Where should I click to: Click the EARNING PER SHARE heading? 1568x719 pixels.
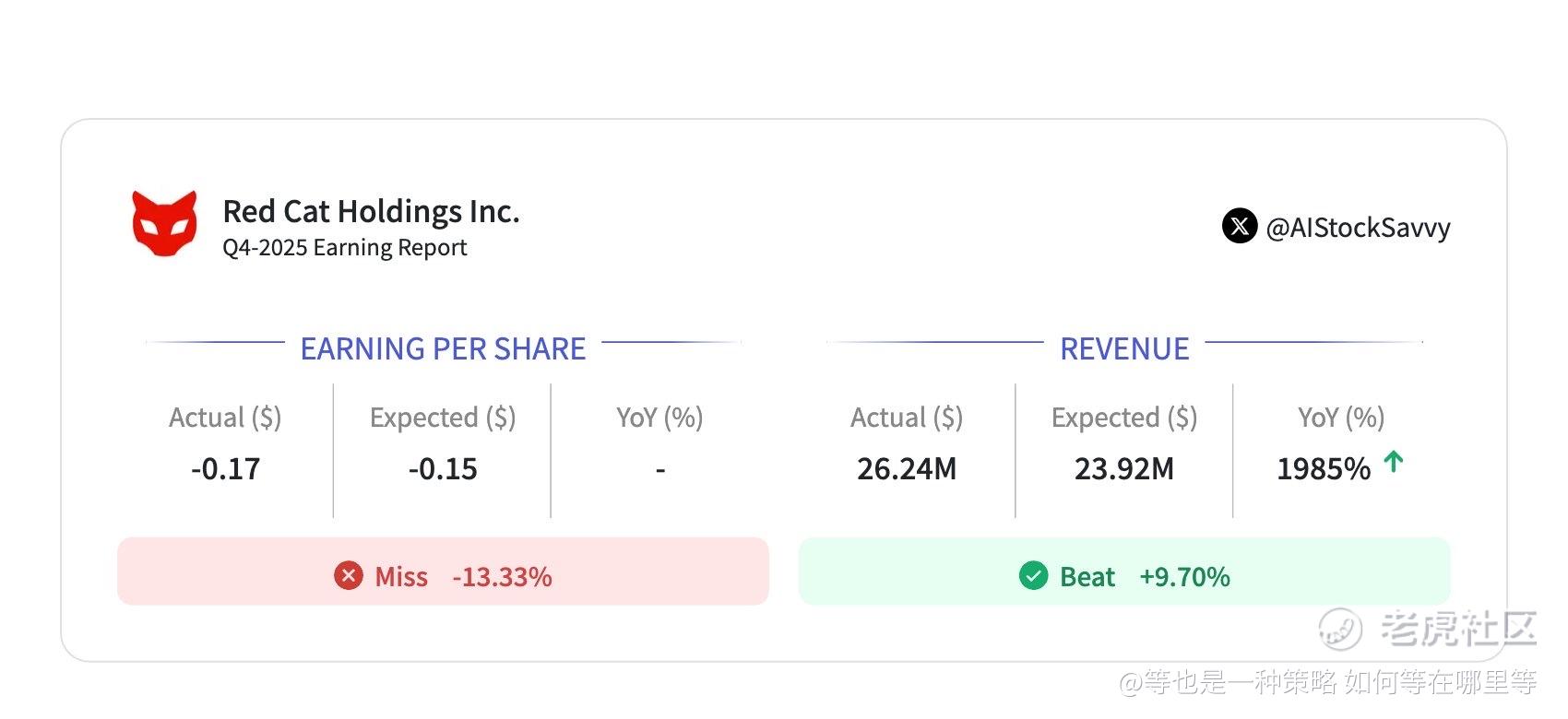point(443,348)
